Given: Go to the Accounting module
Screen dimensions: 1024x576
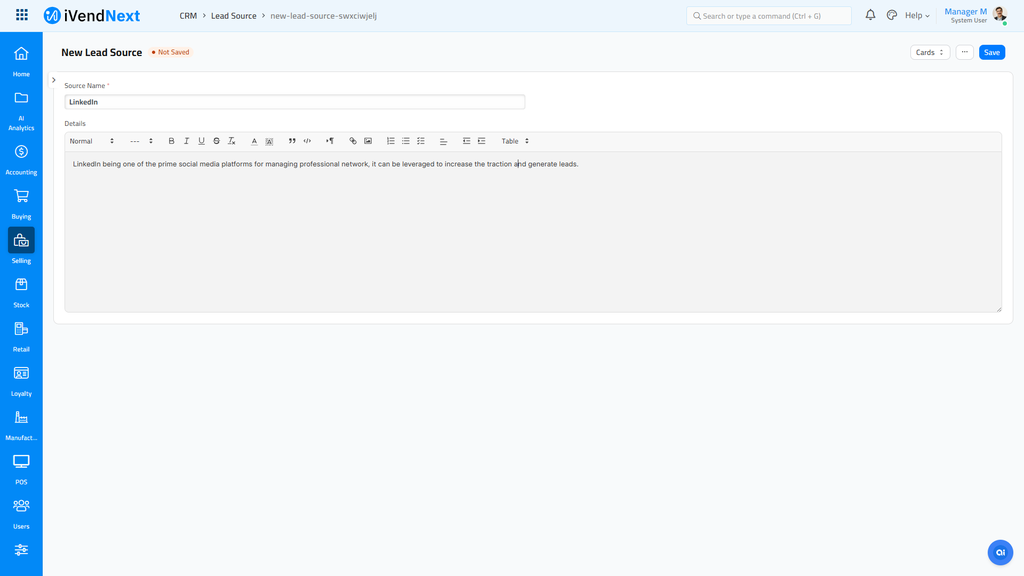Looking at the screenshot, I should pos(21,160).
